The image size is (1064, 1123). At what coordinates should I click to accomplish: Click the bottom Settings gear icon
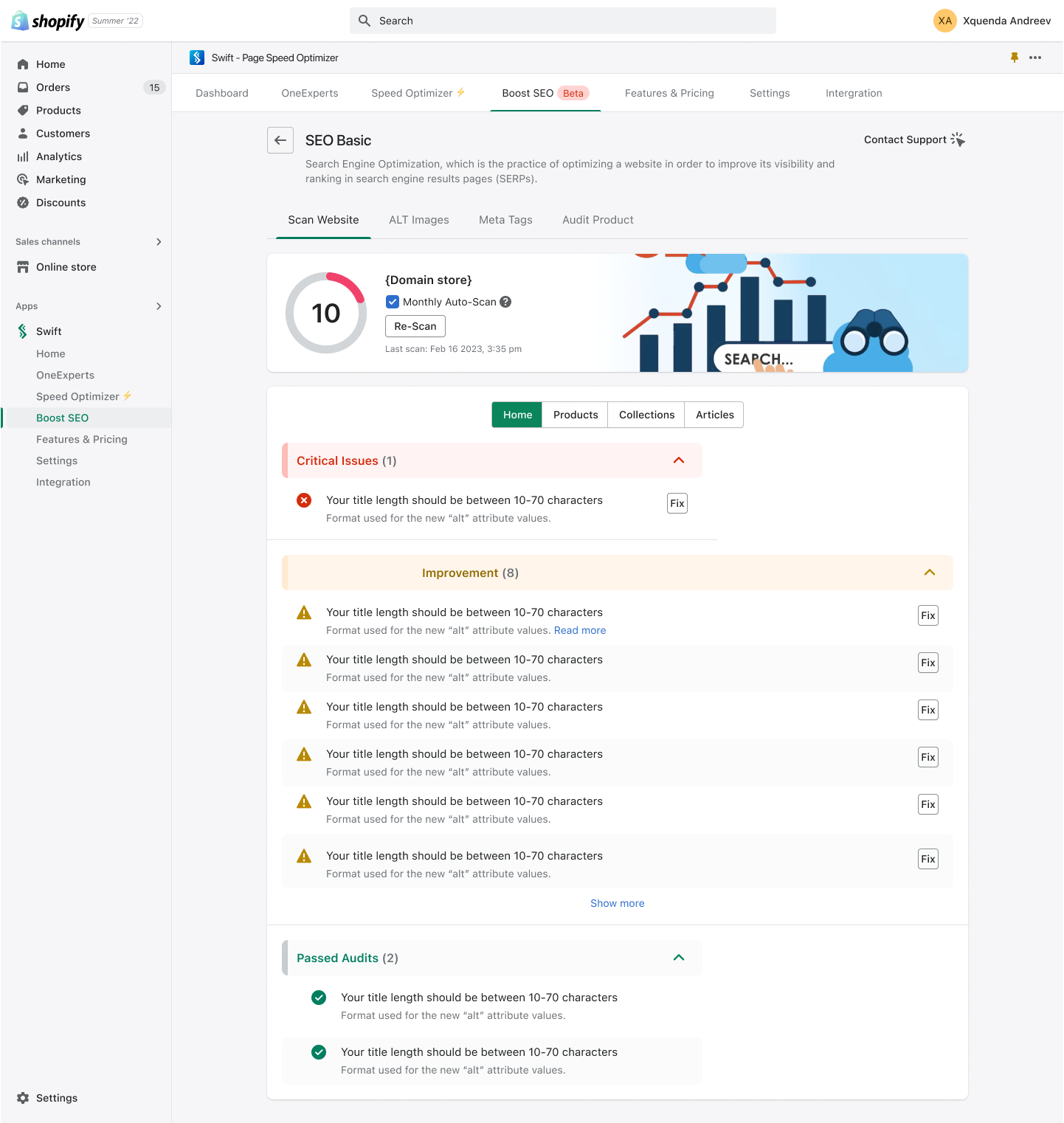point(23,1098)
